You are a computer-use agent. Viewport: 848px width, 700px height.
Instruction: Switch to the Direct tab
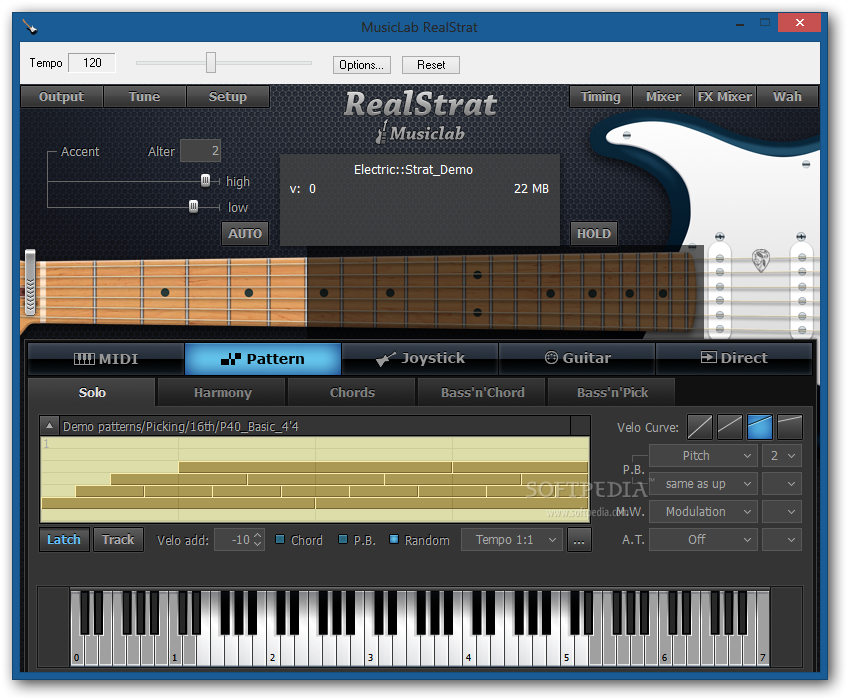pyautogui.click(x=734, y=359)
